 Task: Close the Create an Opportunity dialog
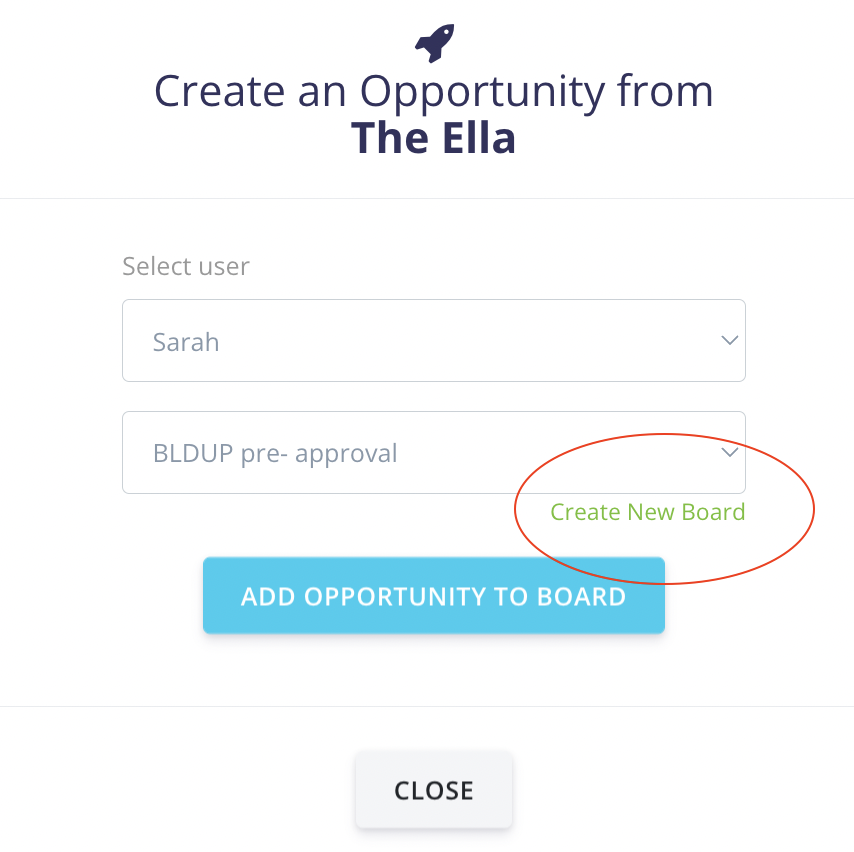(433, 790)
